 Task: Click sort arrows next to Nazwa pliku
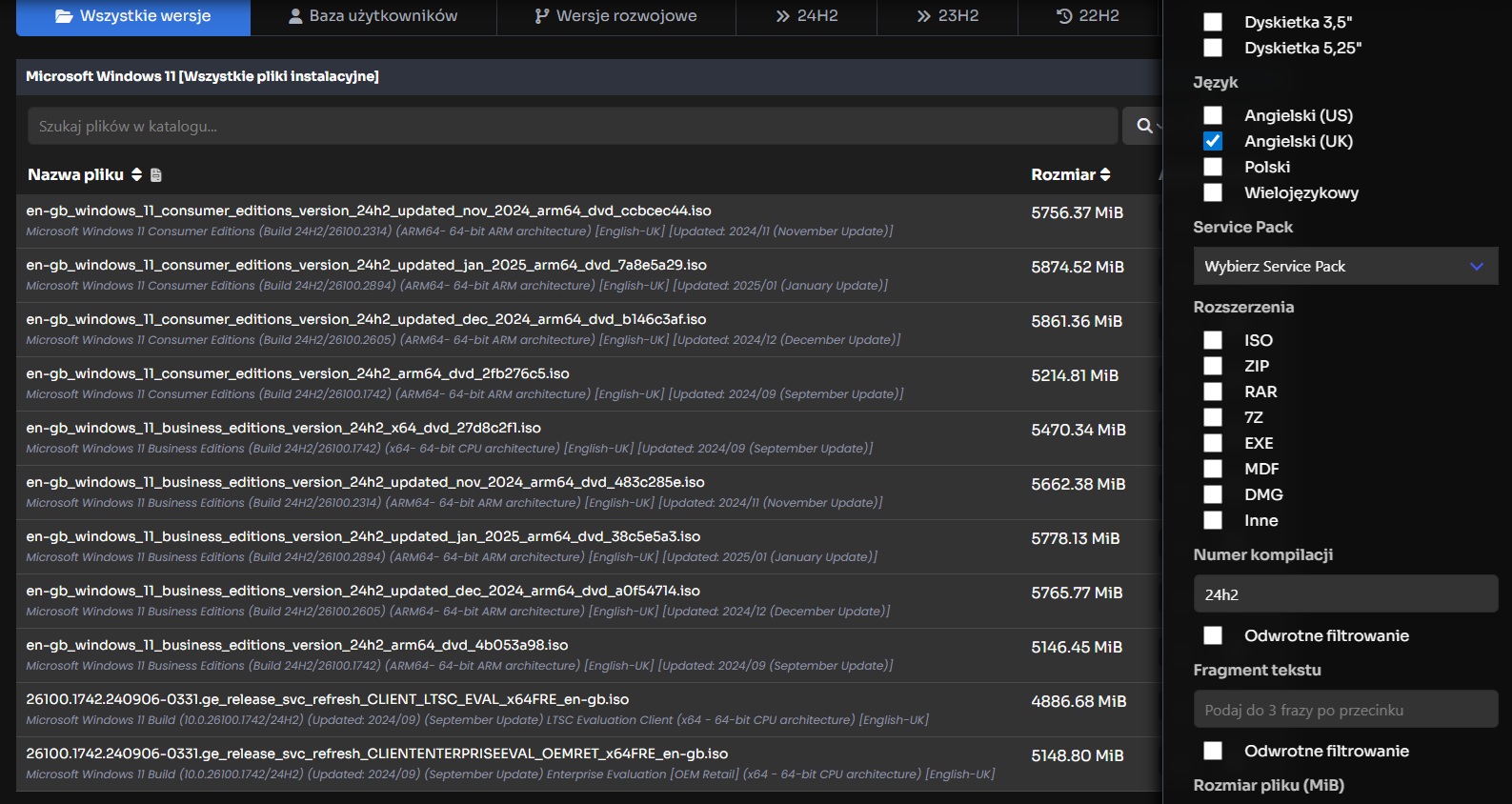tap(136, 174)
